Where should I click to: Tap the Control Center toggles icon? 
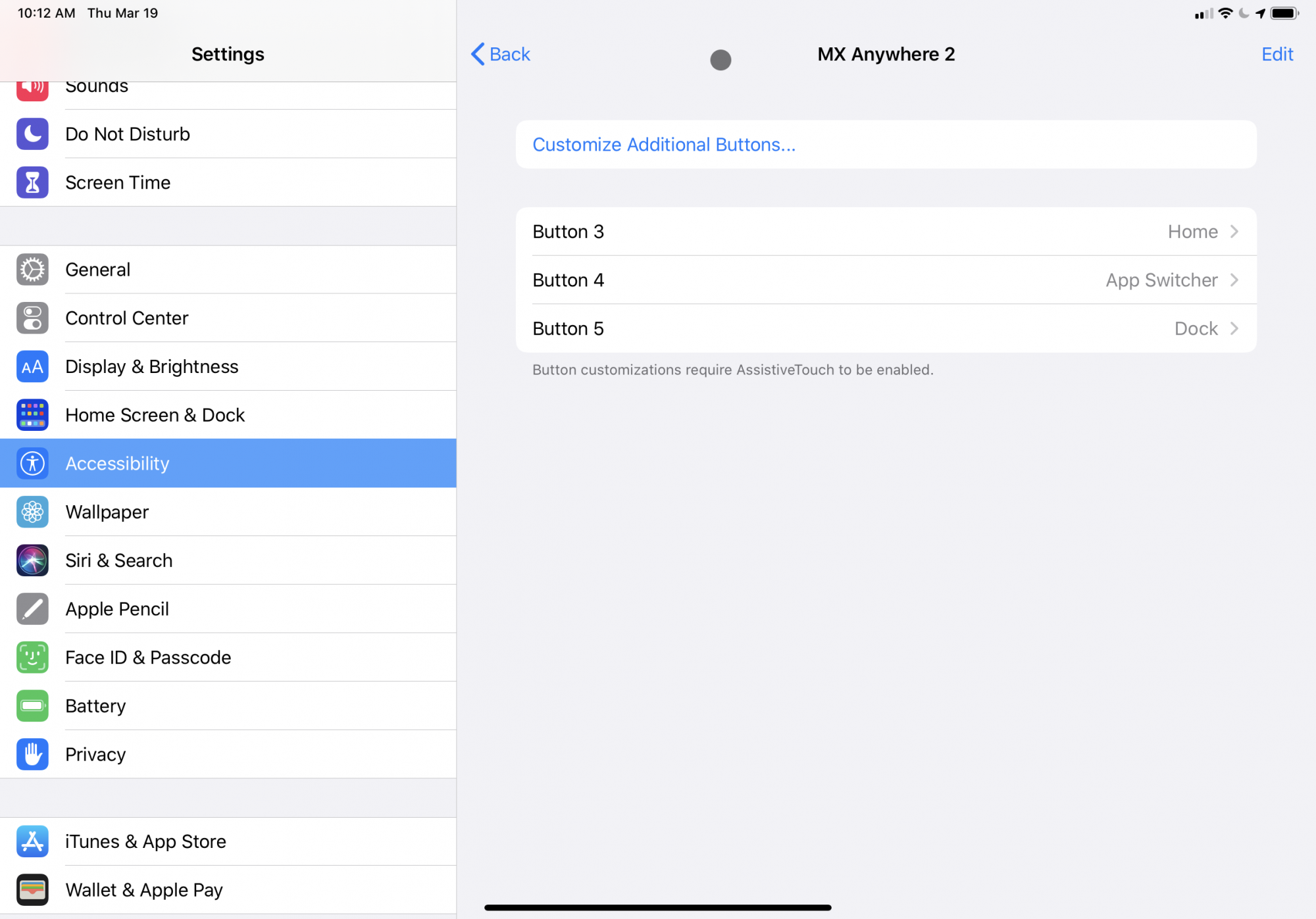click(32, 318)
